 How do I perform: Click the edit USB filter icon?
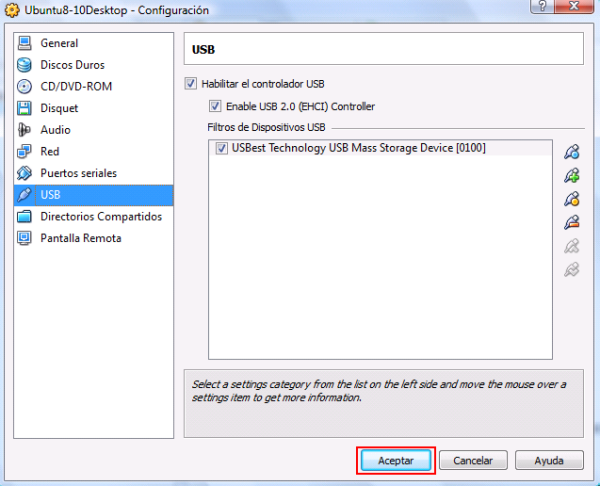571,198
